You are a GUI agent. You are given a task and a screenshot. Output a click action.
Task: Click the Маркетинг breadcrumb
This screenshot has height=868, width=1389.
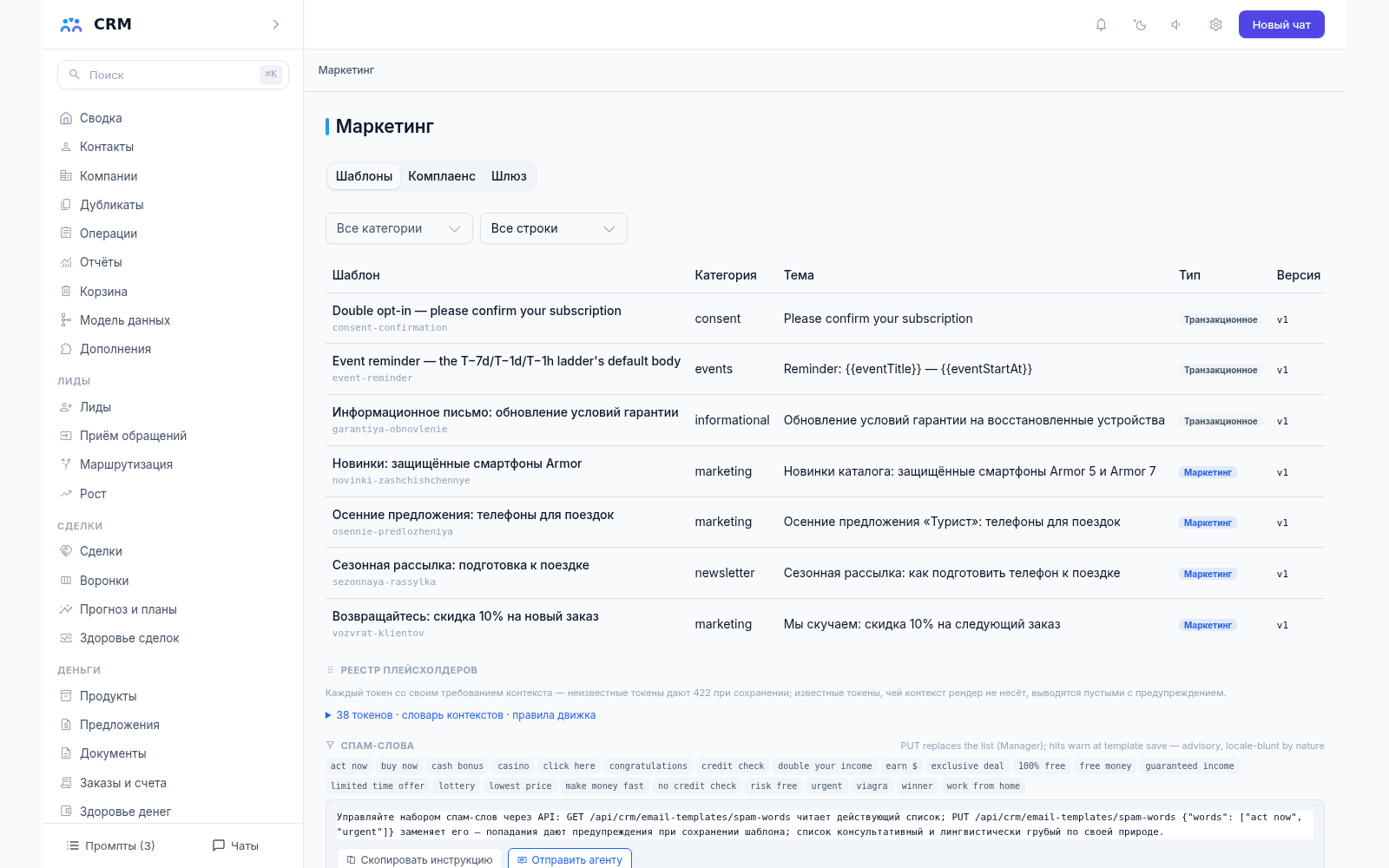coord(346,70)
